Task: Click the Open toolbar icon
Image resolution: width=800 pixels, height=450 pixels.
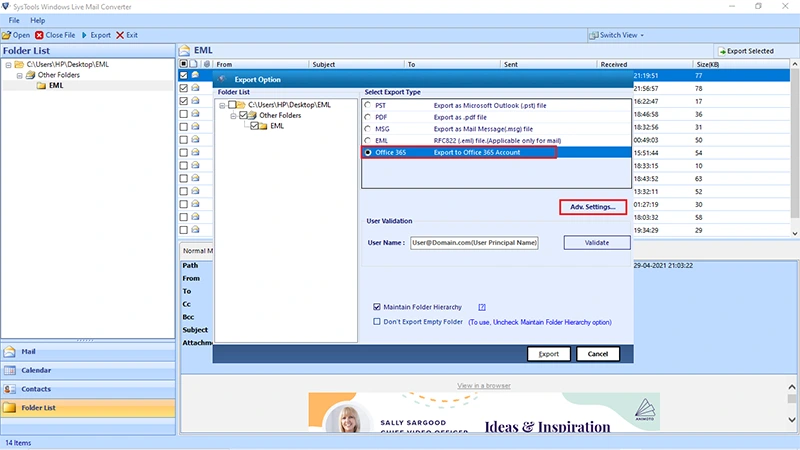Action: tap(7, 35)
